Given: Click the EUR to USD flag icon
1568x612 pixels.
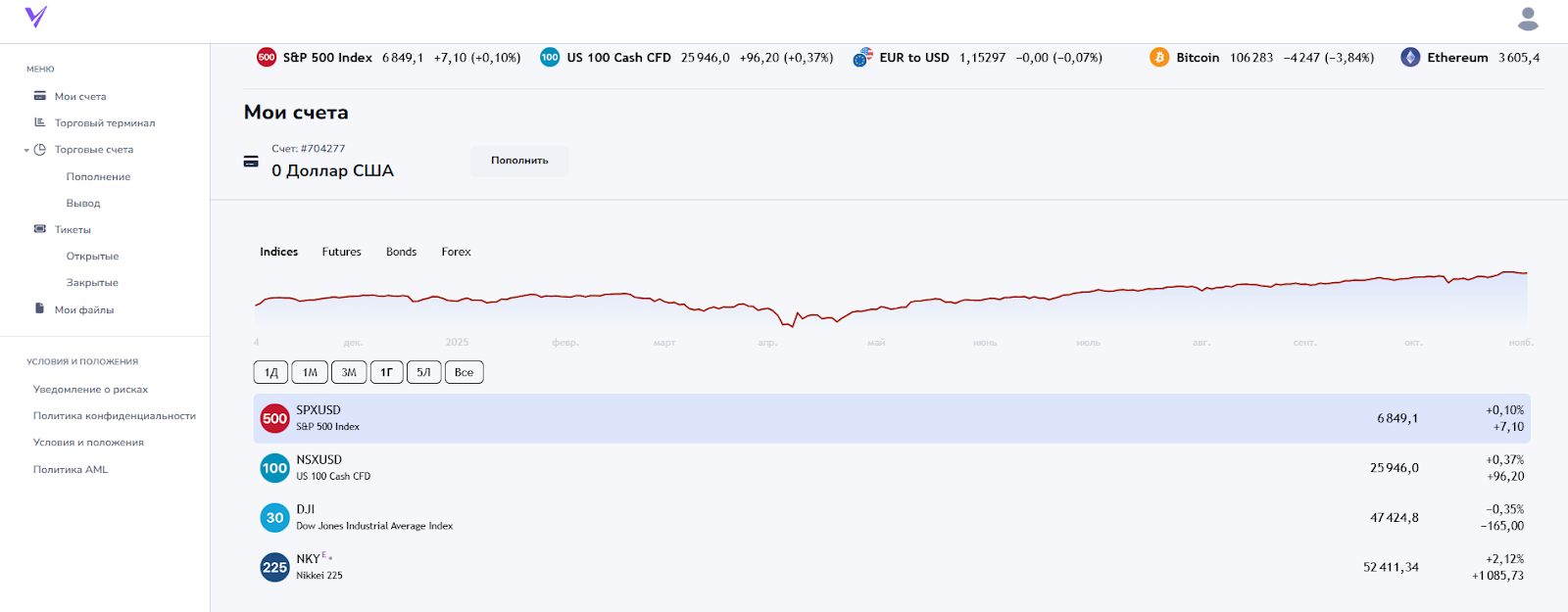Looking at the screenshot, I should pyautogui.click(x=862, y=57).
